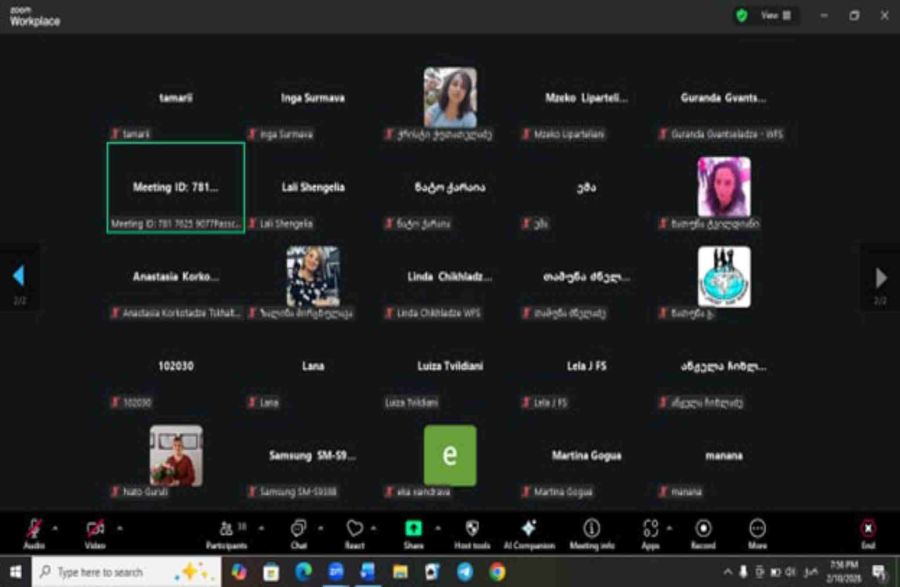Open the Participants panel
This screenshot has width=900, height=587.
[227, 530]
